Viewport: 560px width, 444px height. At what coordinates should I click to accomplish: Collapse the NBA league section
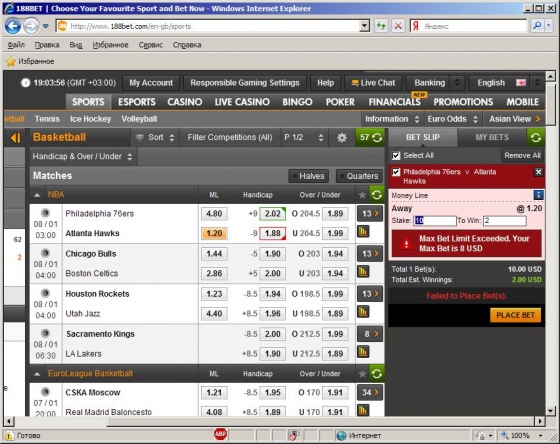37,195
